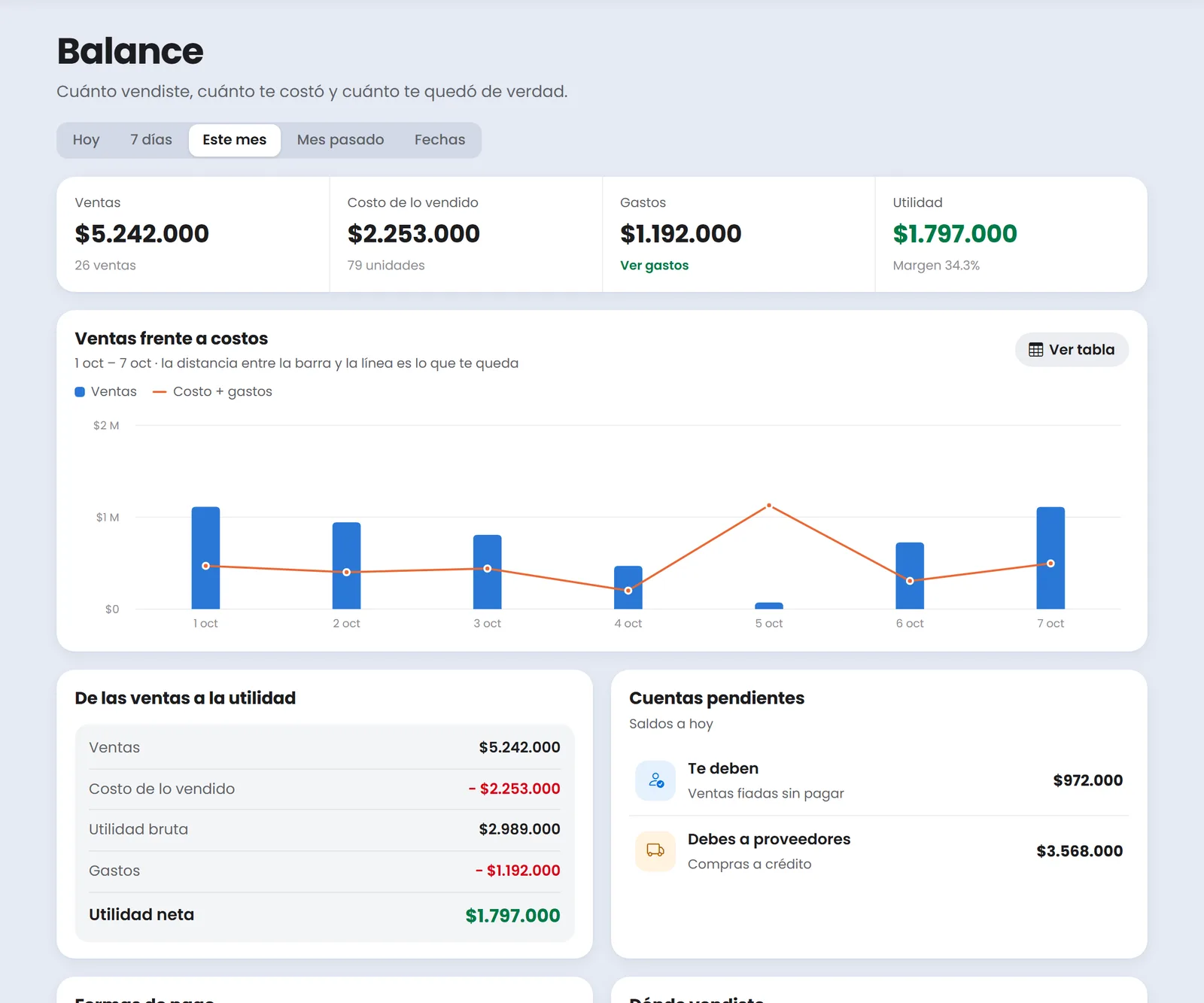Click the 3 oct sales bar
This screenshot has width=1204, height=1003.
point(487,572)
